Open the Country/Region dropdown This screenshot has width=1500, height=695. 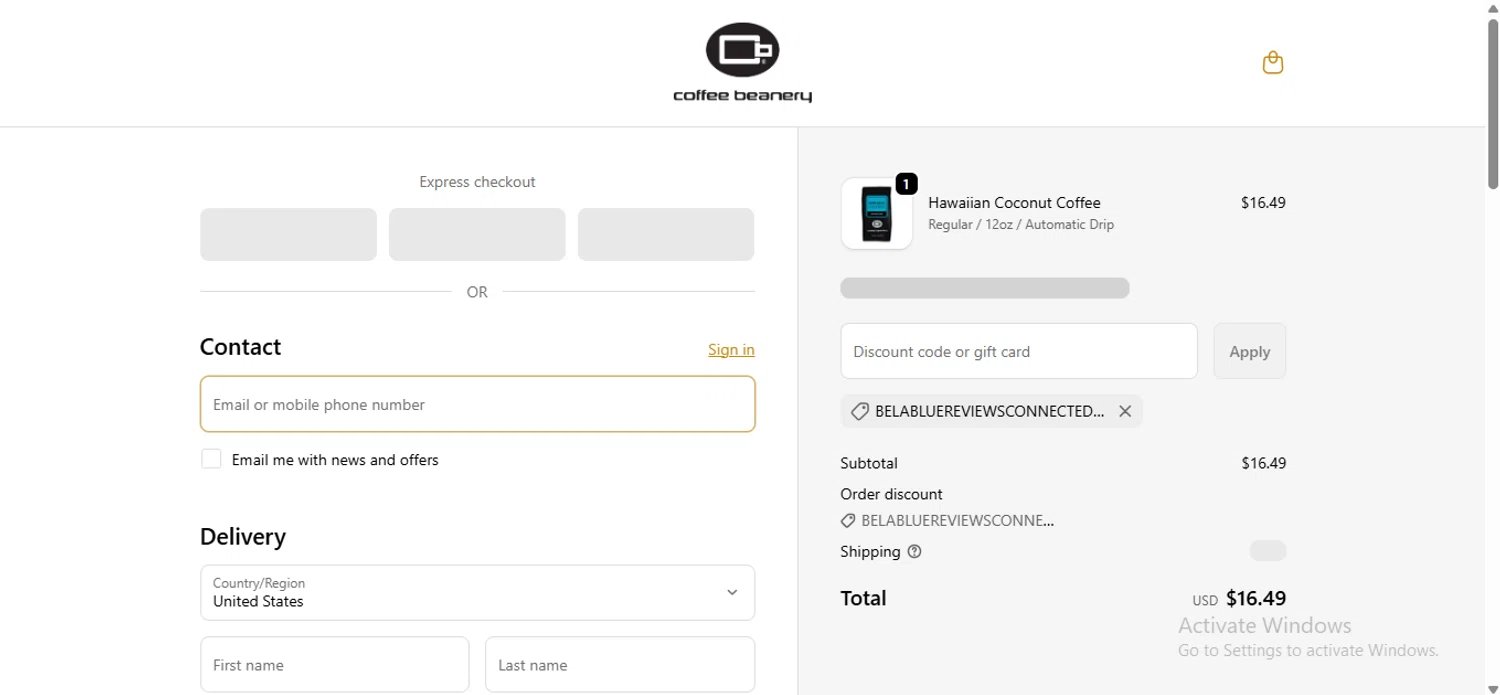477,593
